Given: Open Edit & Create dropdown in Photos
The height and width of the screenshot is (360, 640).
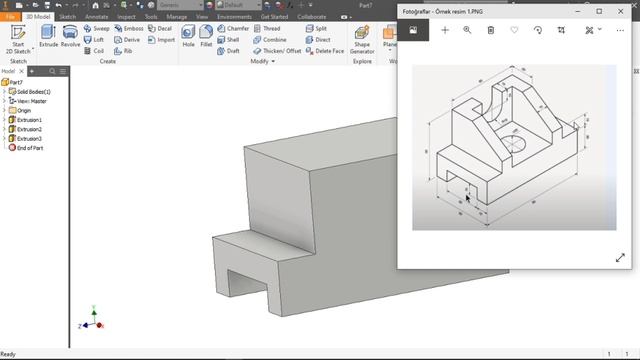Looking at the screenshot, I should click(593, 30).
